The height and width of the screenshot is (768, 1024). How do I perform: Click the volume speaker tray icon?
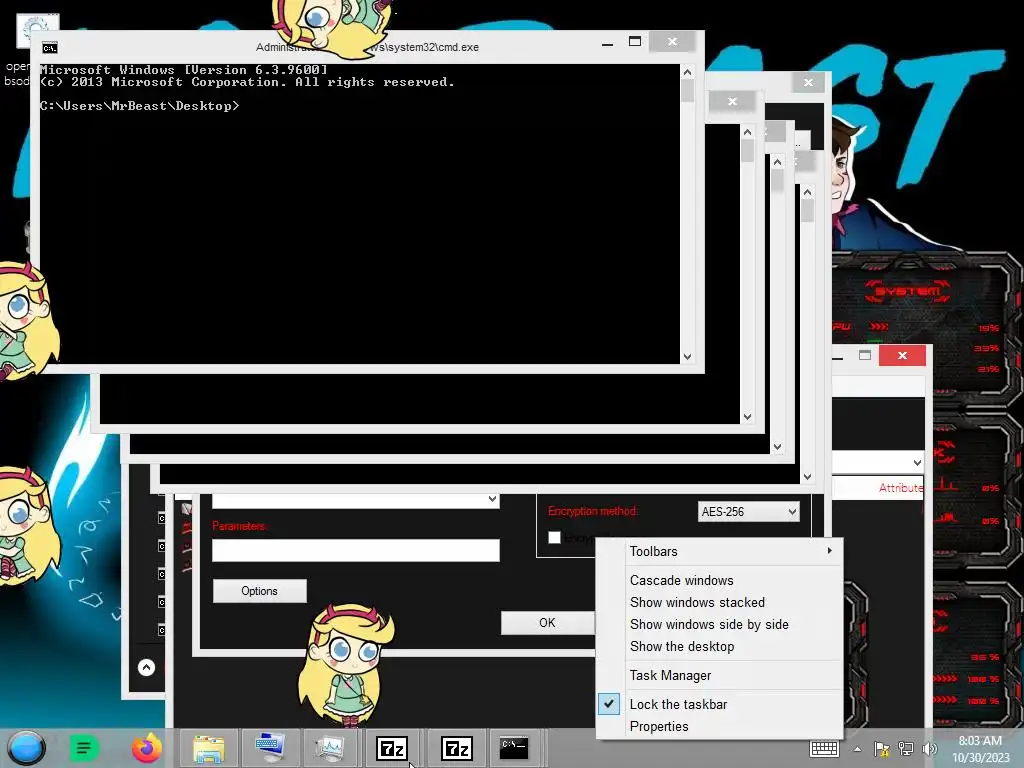(x=929, y=749)
